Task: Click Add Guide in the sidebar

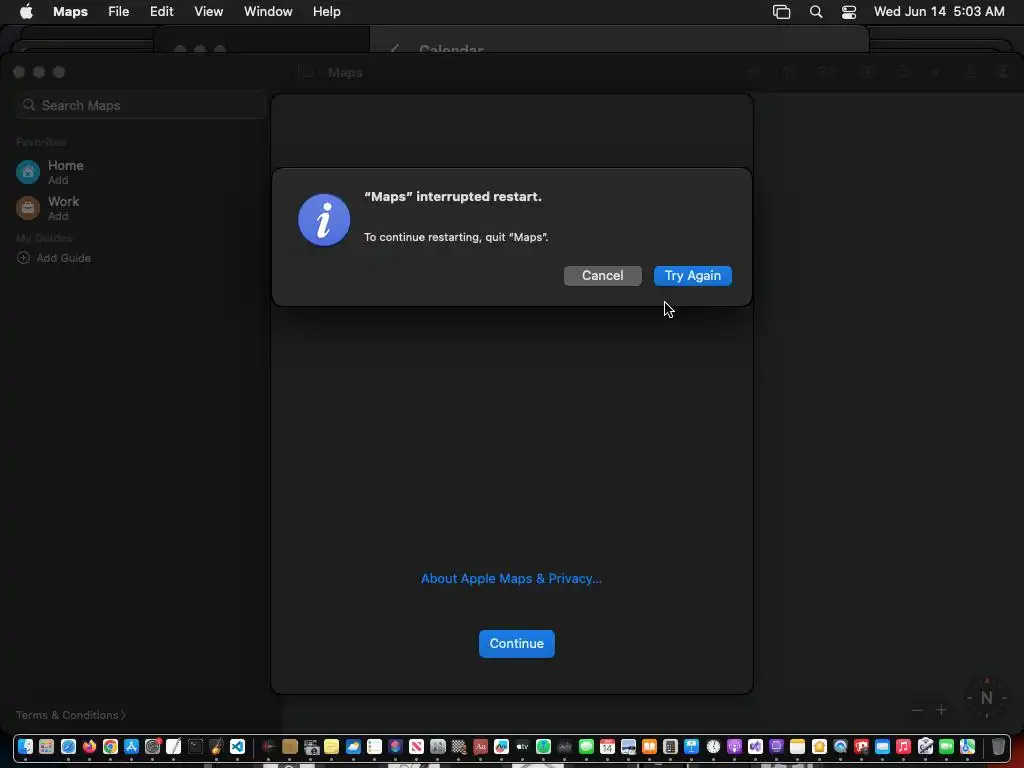Action: pyautogui.click(x=54, y=258)
